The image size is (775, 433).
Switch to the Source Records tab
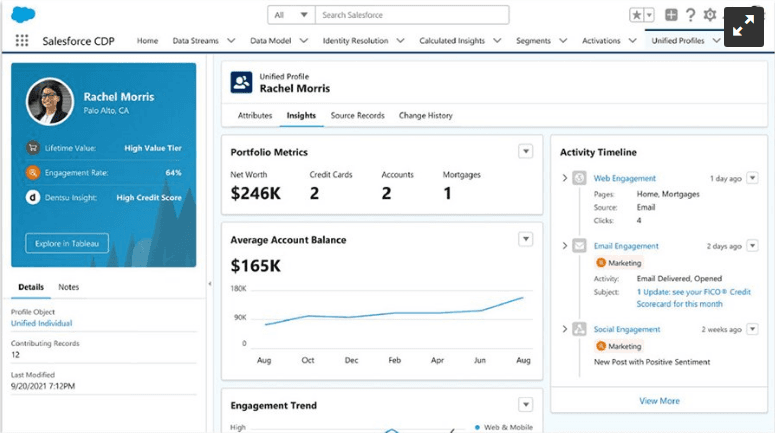click(357, 116)
